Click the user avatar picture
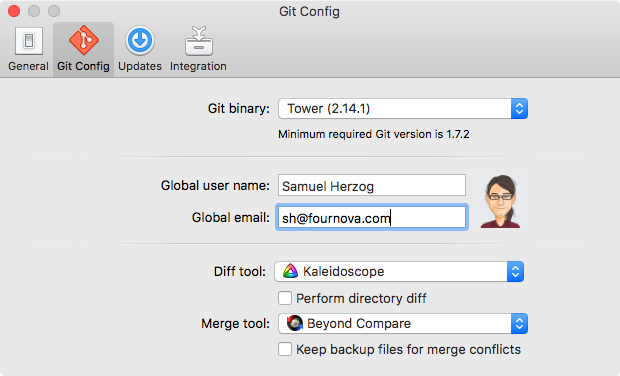This screenshot has width=620, height=376. [x=501, y=201]
